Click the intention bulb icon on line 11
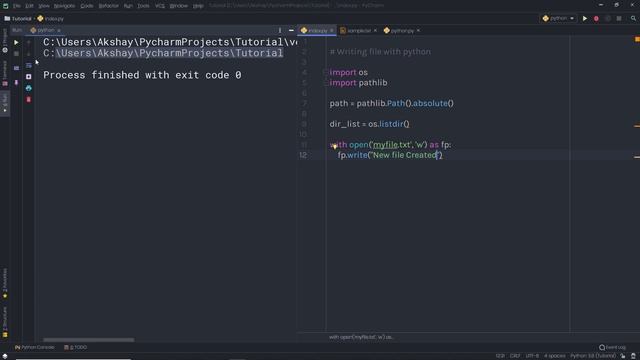The width and height of the screenshot is (640, 360). (334, 146)
